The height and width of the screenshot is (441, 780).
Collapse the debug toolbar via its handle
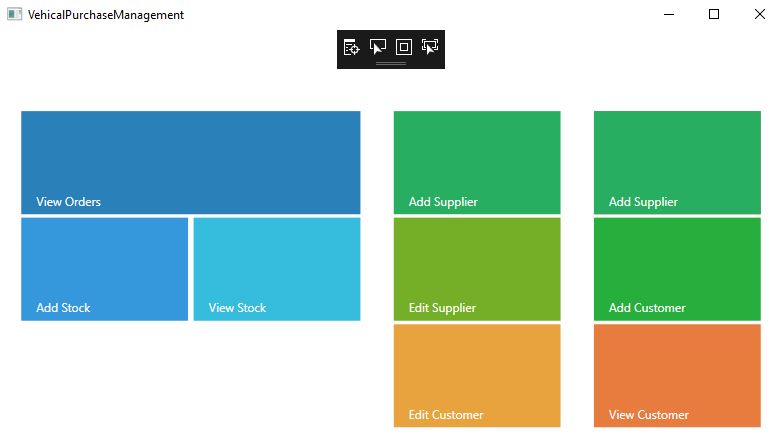tap(391, 64)
